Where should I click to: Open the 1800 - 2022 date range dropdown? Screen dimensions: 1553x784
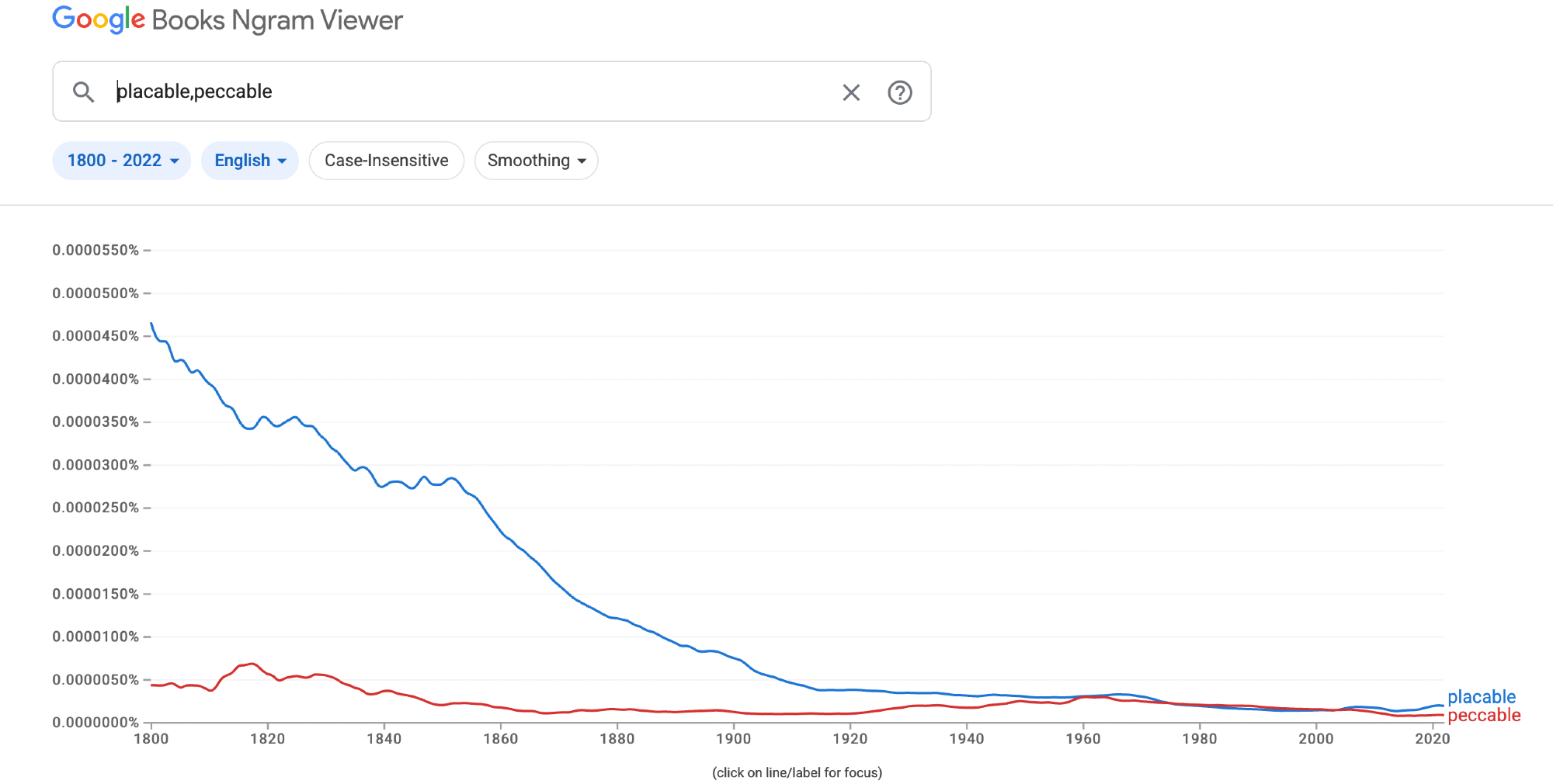point(122,161)
